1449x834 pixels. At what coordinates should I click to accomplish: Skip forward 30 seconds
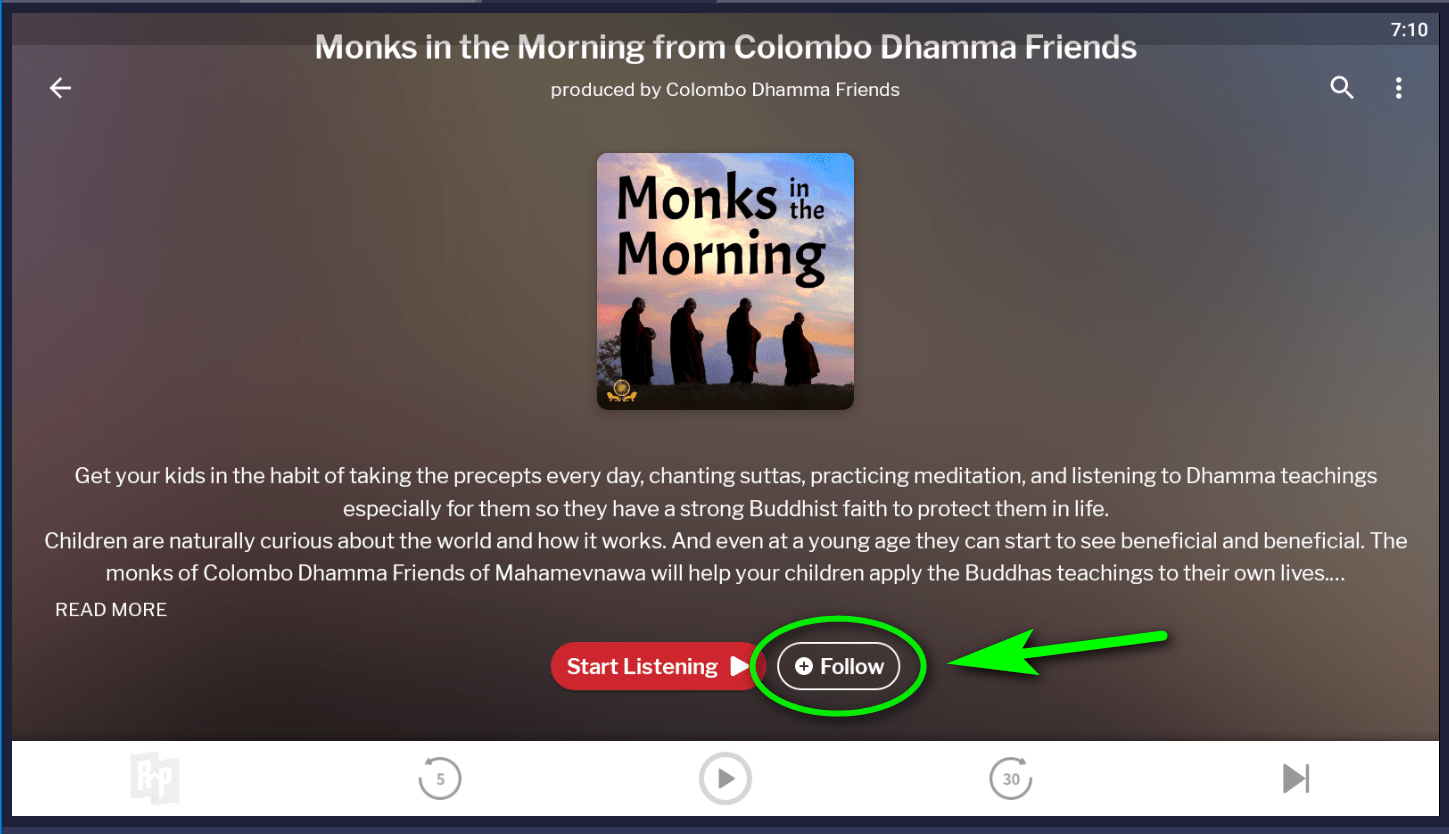click(x=1011, y=778)
